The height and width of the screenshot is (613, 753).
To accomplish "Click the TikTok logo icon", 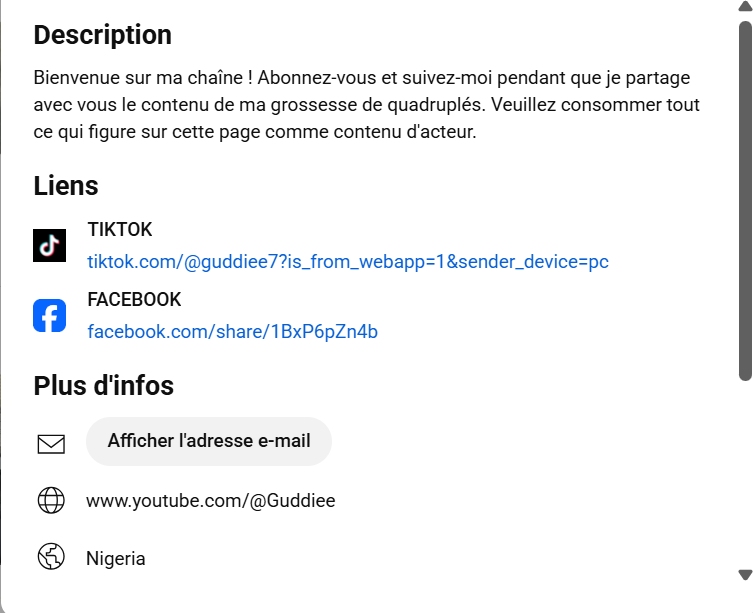I will pyautogui.click(x=50, y=246).
